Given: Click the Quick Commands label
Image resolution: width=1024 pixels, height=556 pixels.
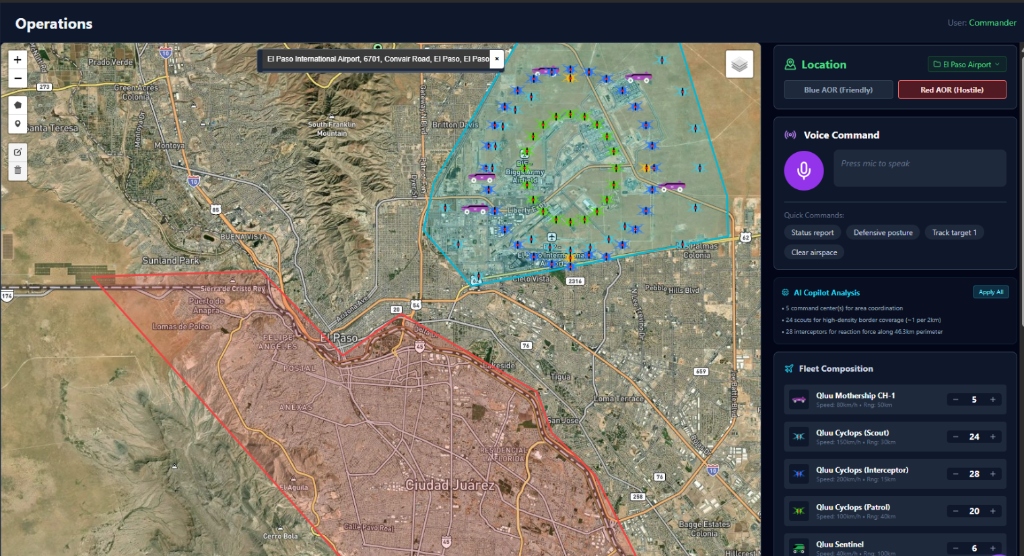Looking at the screenshot, I should click(x=814, y=215).
